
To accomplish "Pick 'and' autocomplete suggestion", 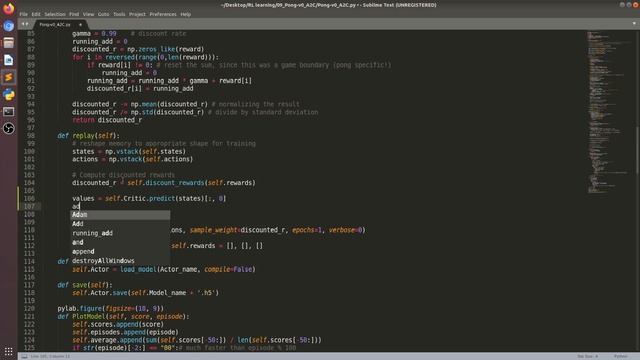I will pos(120,242).
